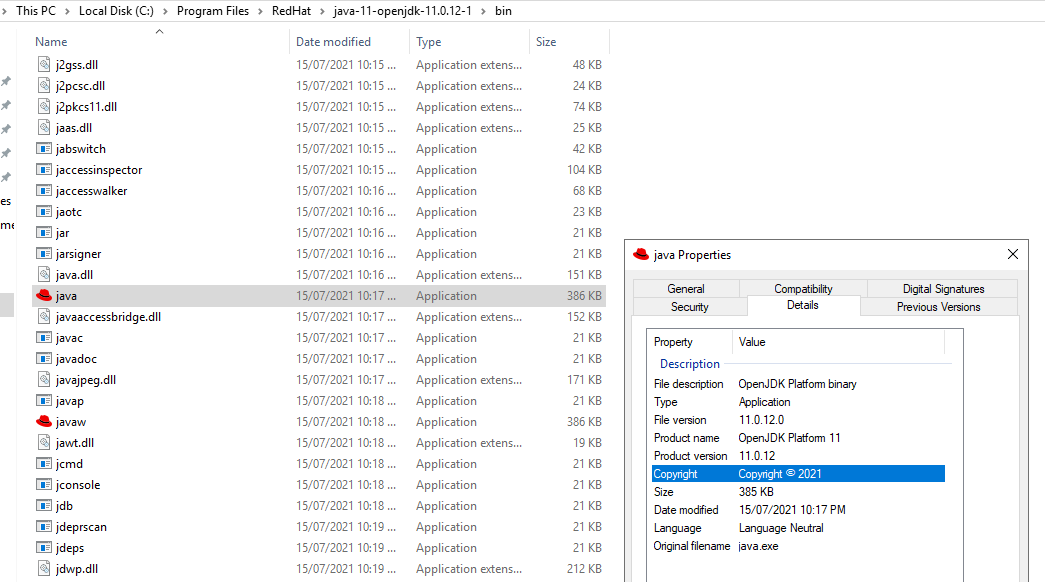Click the java.dll file icon
This screenshot has width=1045, height=582.
44,275
